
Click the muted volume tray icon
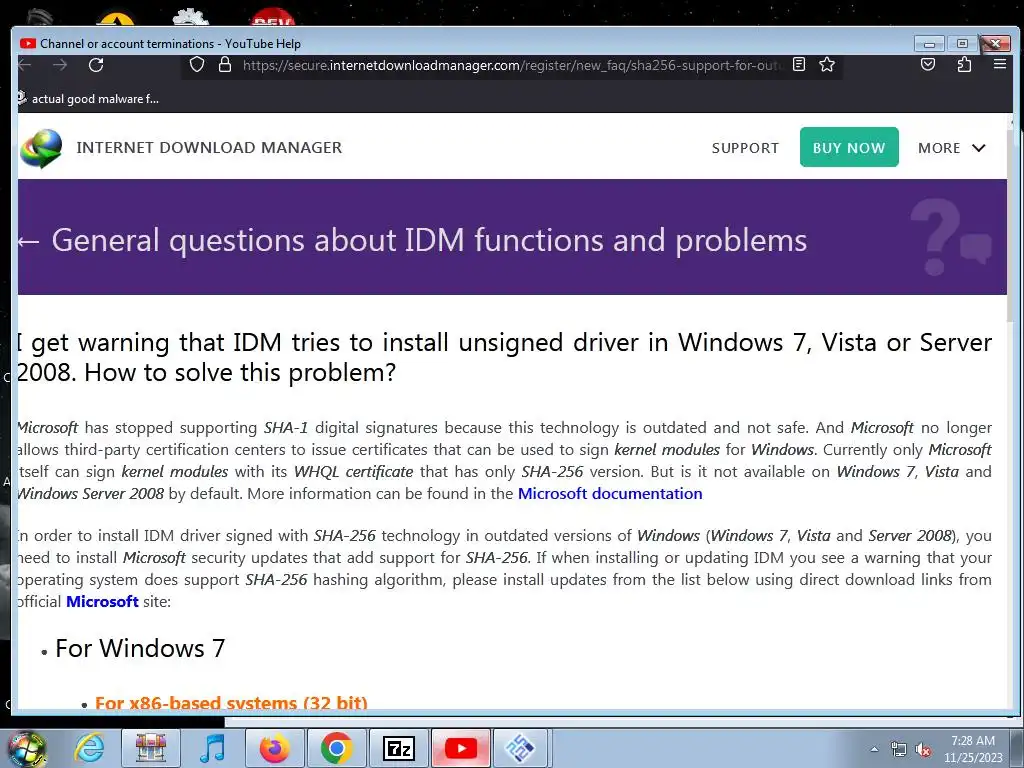(923, 749)
